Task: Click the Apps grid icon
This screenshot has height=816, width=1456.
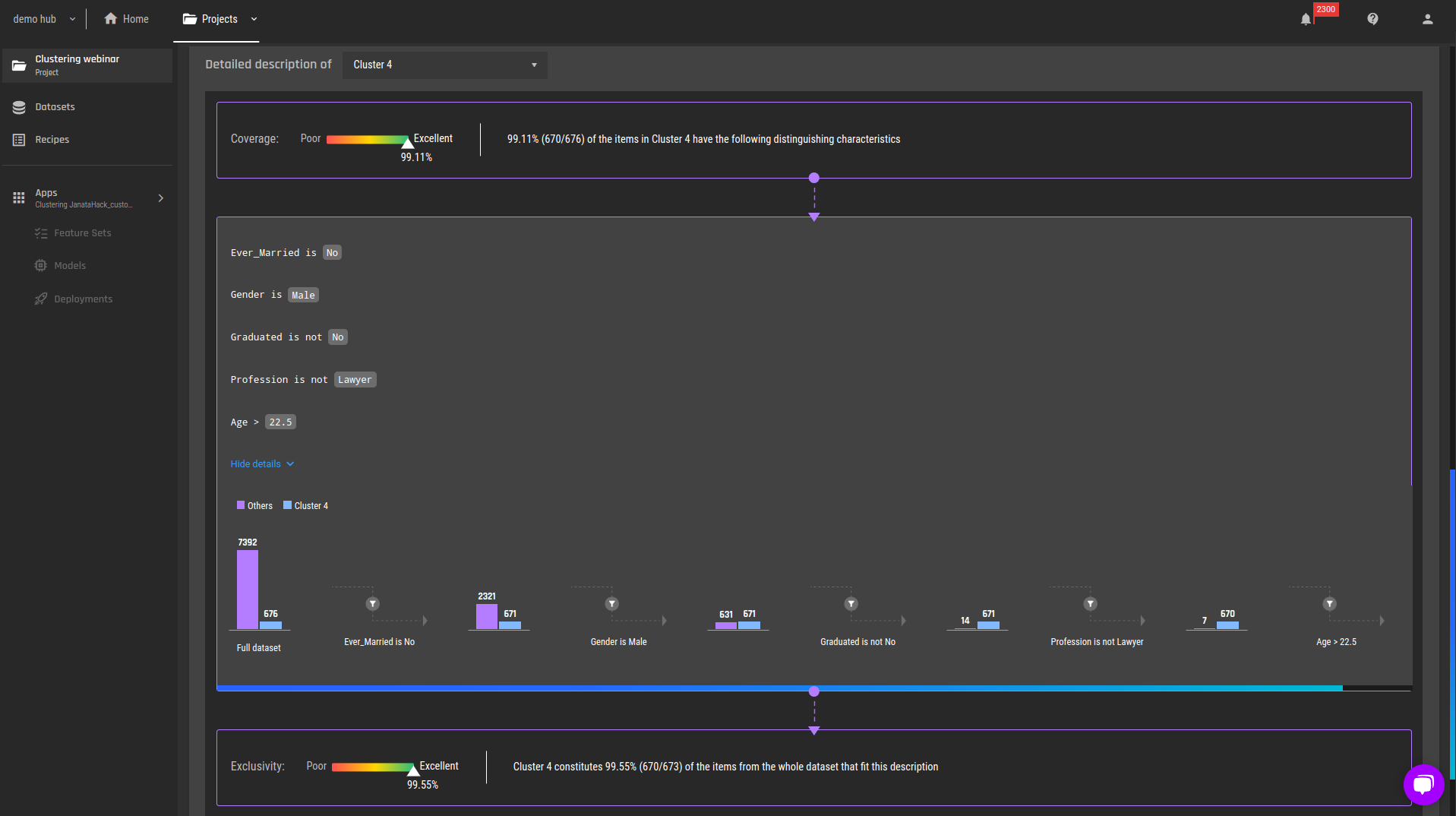Action: click(x=19, y=198)
